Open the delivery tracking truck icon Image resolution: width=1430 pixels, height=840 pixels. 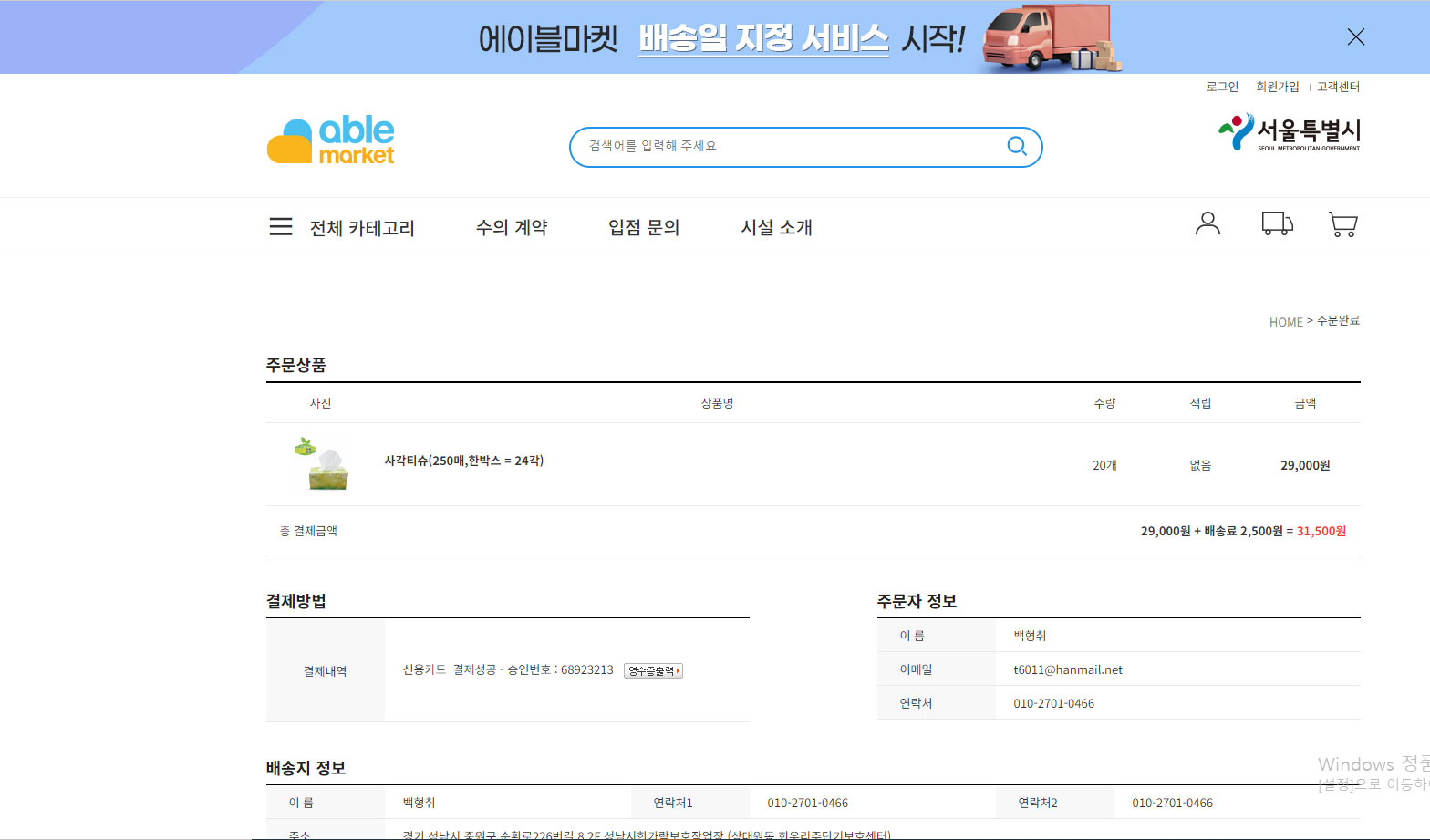(1277, 223)
